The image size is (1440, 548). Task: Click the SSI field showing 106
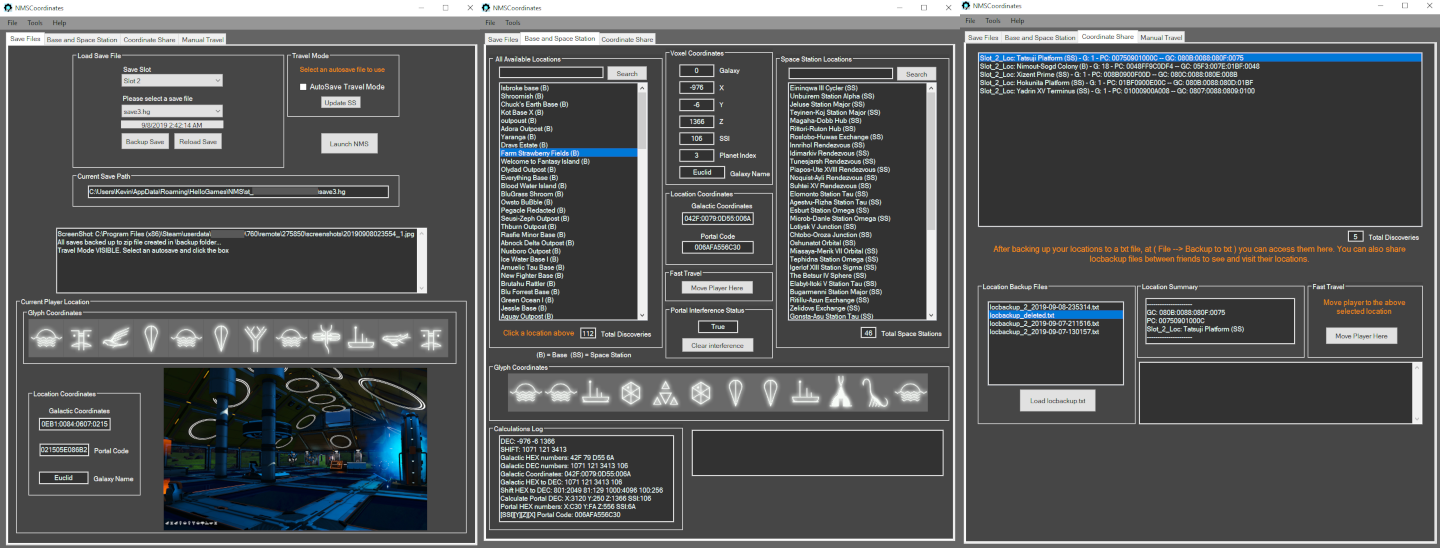click(696, 138)
